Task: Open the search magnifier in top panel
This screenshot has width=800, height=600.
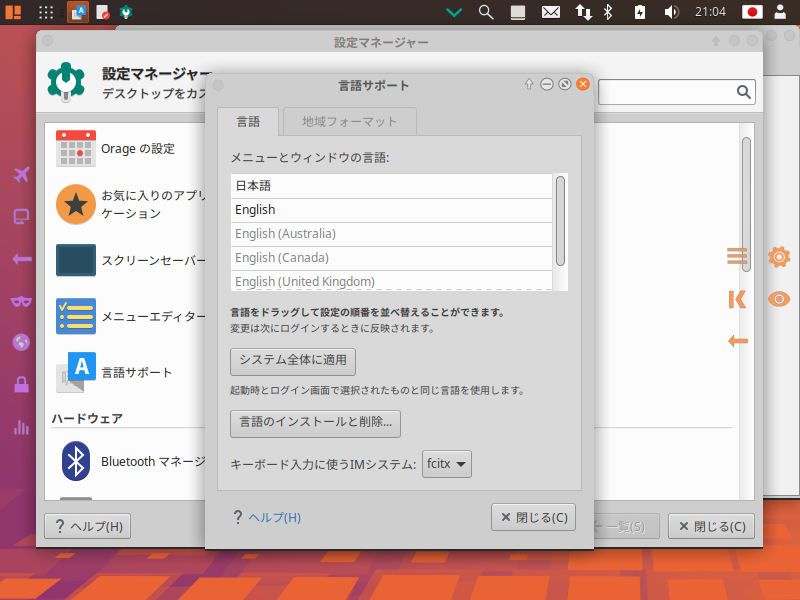Action: [486, 12]
